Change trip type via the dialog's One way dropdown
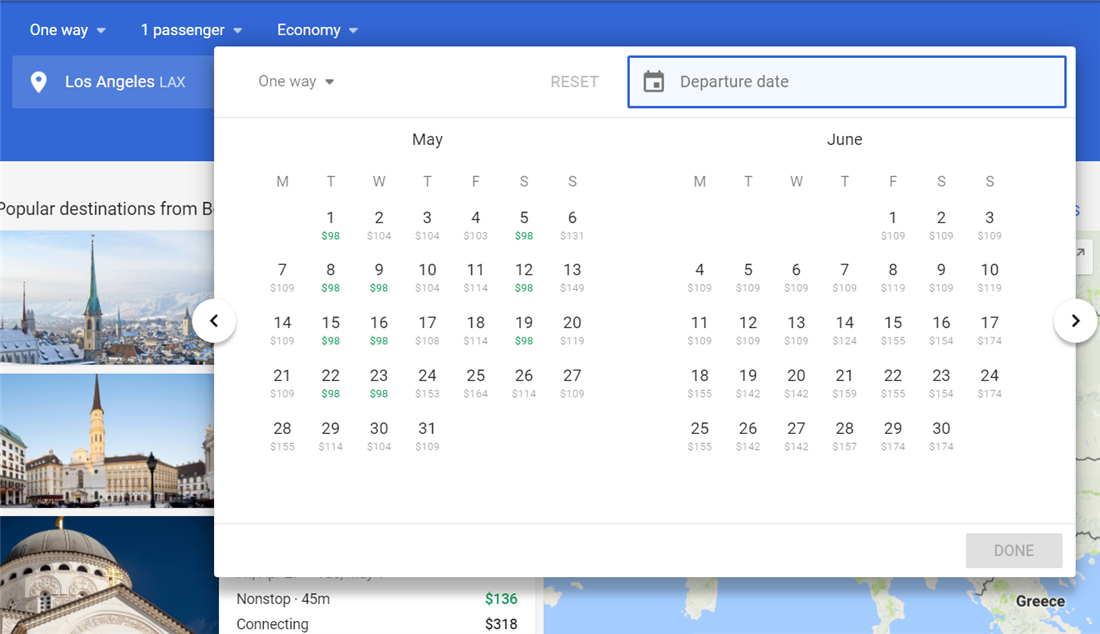1100x634 pixels. [x=296, y=81]
